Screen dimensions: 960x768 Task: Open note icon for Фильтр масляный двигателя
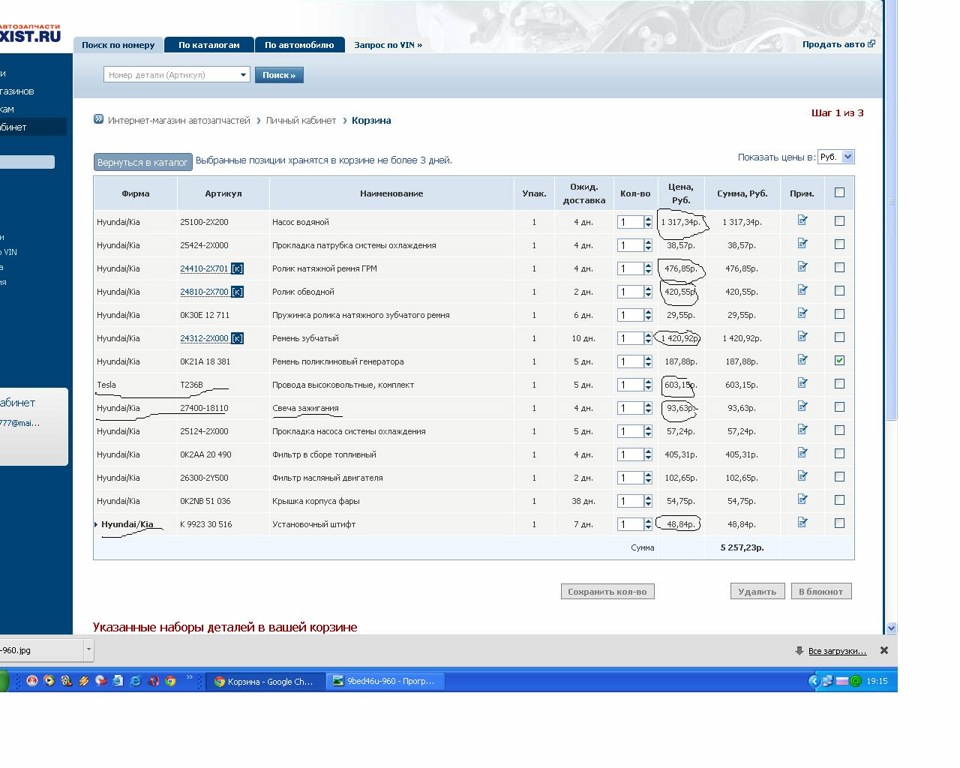pyautogui.click(x=802, y=476)
